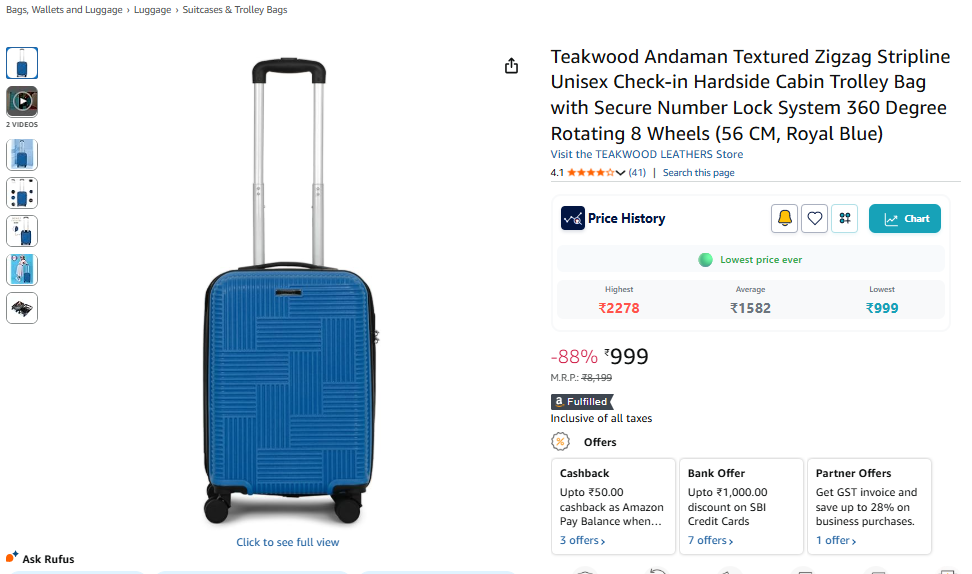The width and height of the screenshot is (972, 574).
Task: Expand the 3 offers Cashback link
Action: (x=583, y=540)
